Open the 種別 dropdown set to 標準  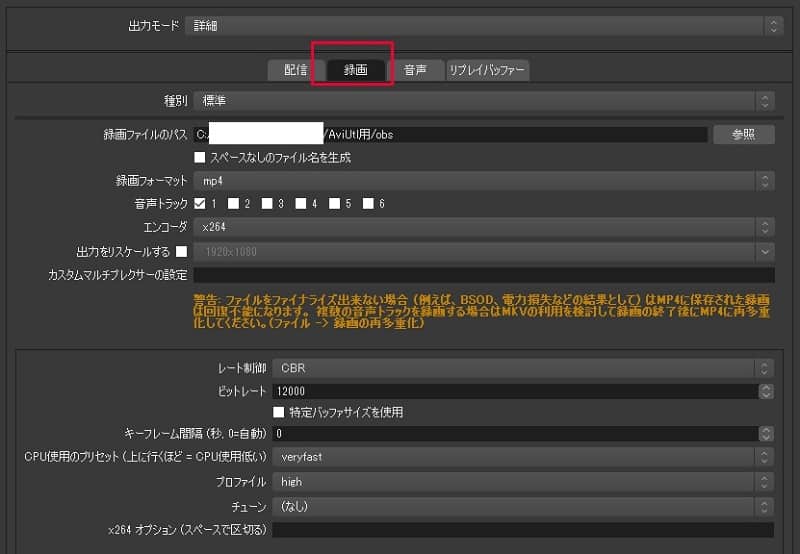tap(484, 100)
